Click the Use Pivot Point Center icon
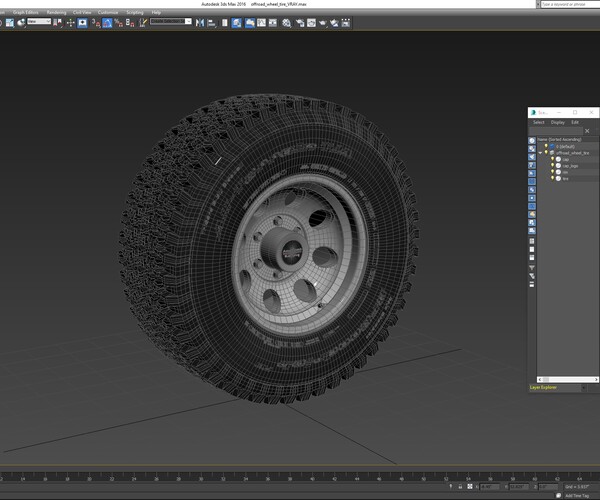The image size is (600, 500). tap(57, 23)
